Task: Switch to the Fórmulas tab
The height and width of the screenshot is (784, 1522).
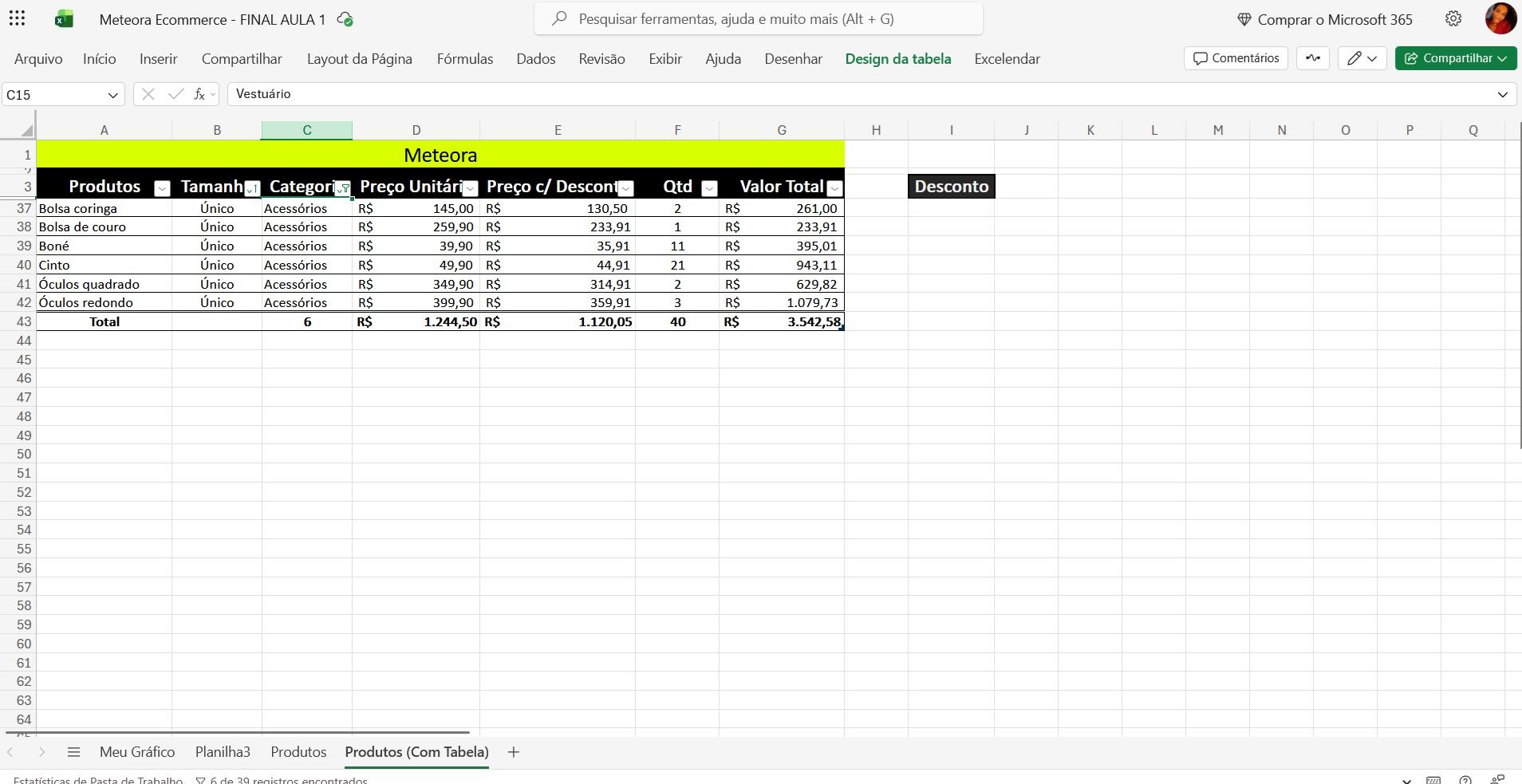Action: click(465, 59)
